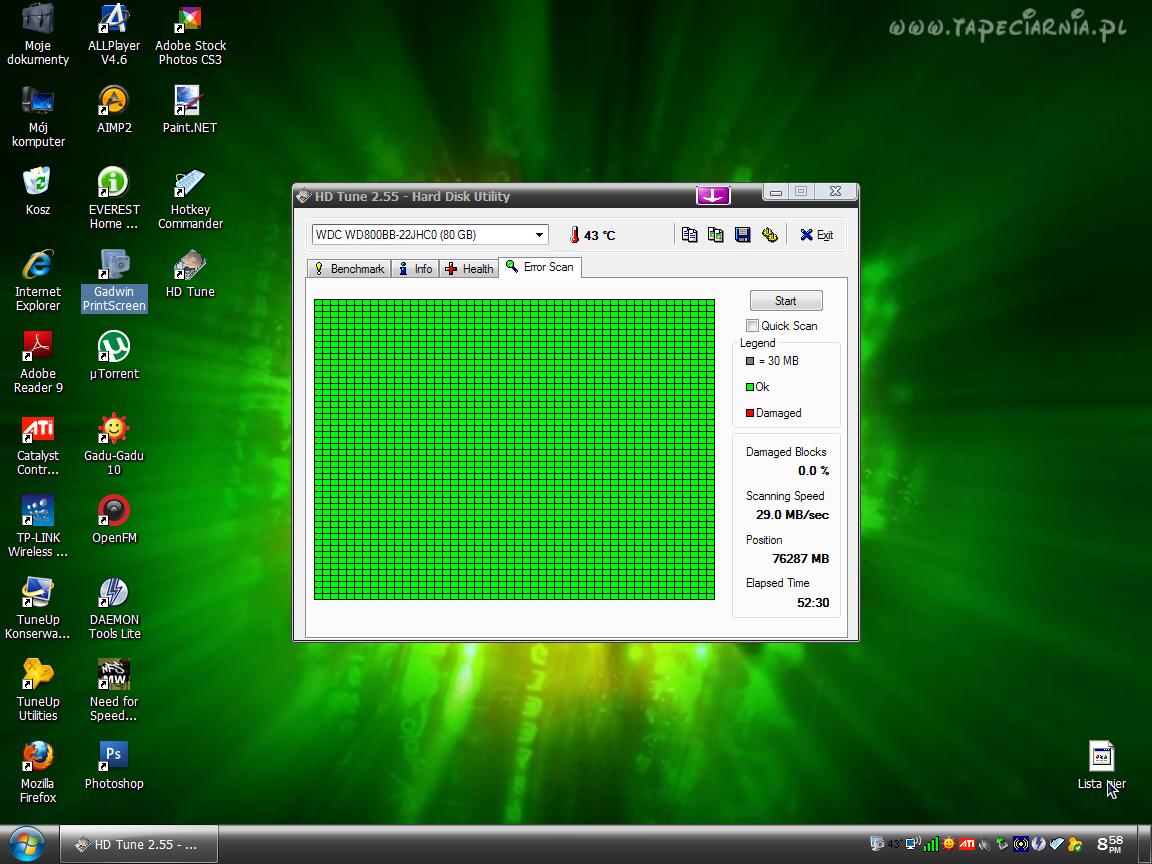Select Hotkey Commander desktop icon
The width and height of the screenshot is (1152, 864).
click(x=190, y=198)
